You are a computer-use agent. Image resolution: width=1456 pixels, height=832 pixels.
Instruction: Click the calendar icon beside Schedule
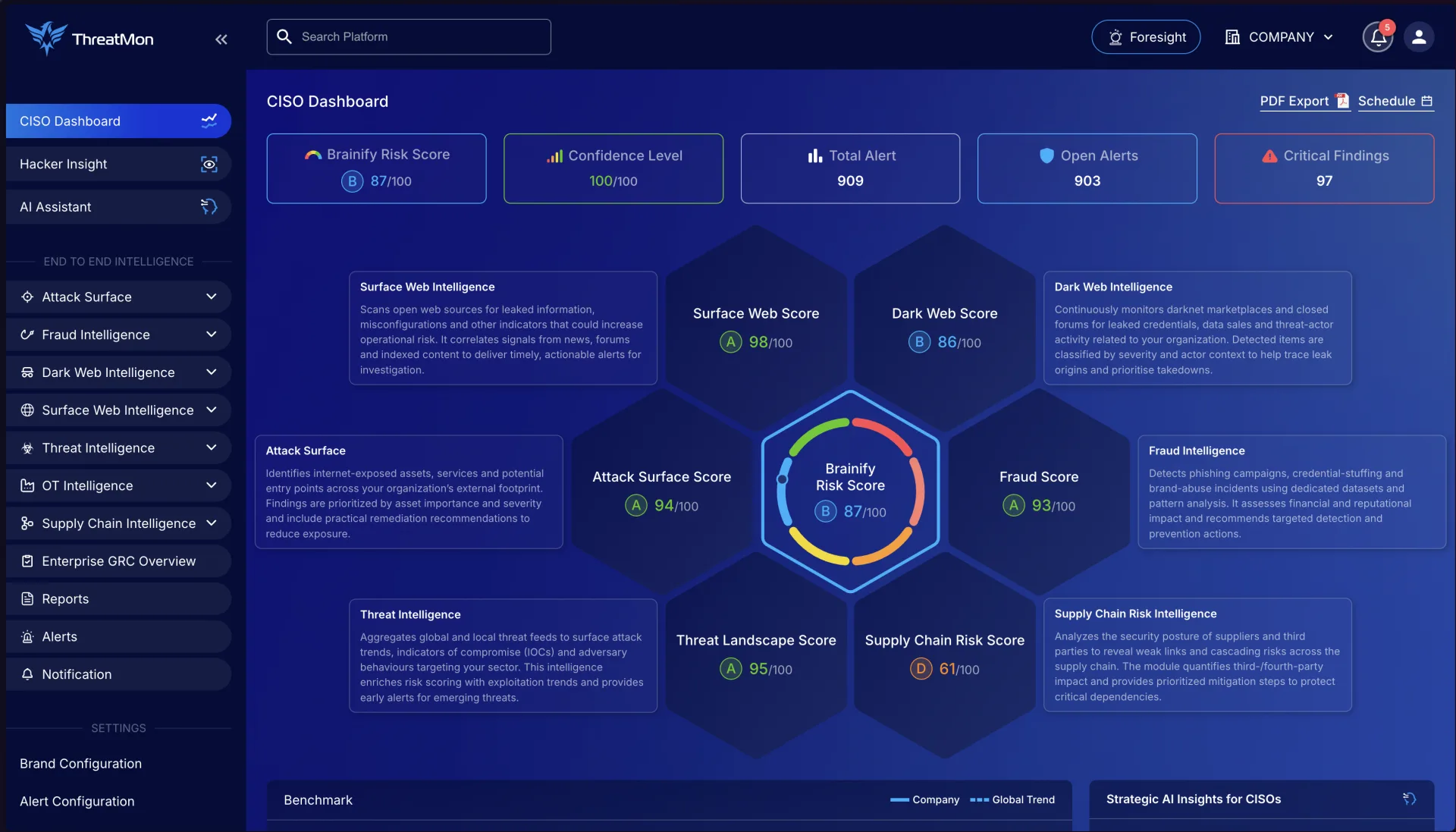click(1426, 101)
